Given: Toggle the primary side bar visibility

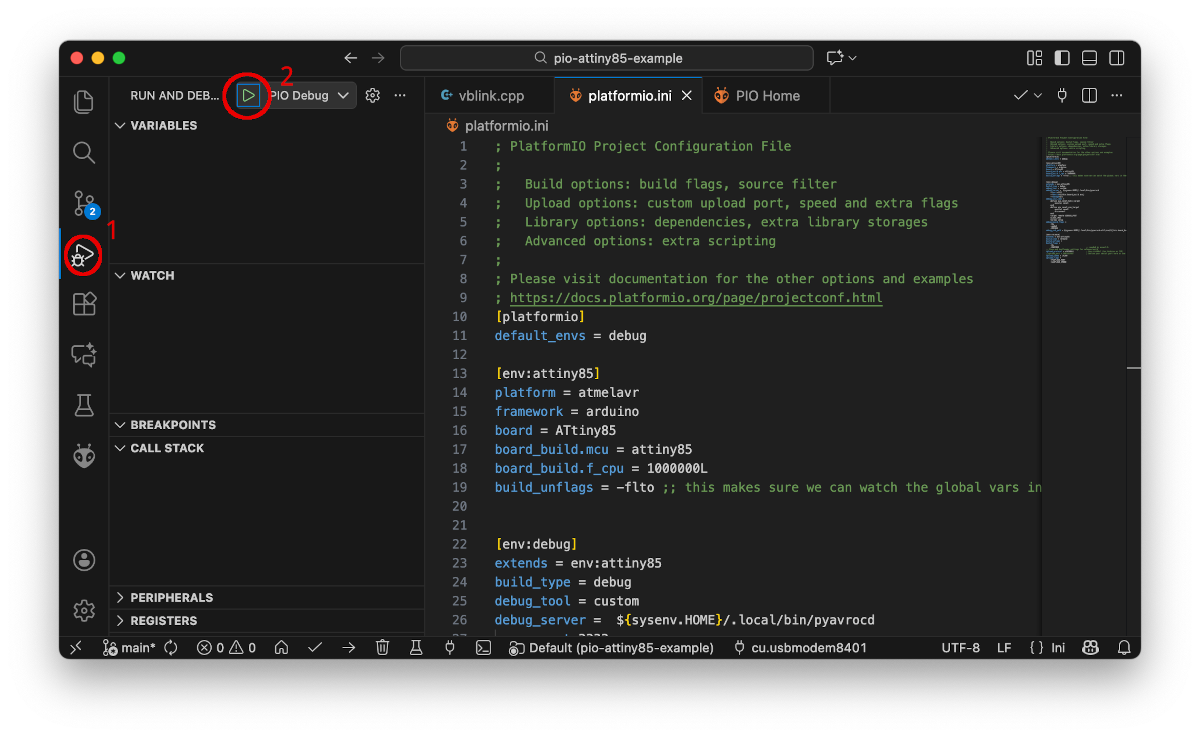Looking at the screenshot, I should point(1062,58).
